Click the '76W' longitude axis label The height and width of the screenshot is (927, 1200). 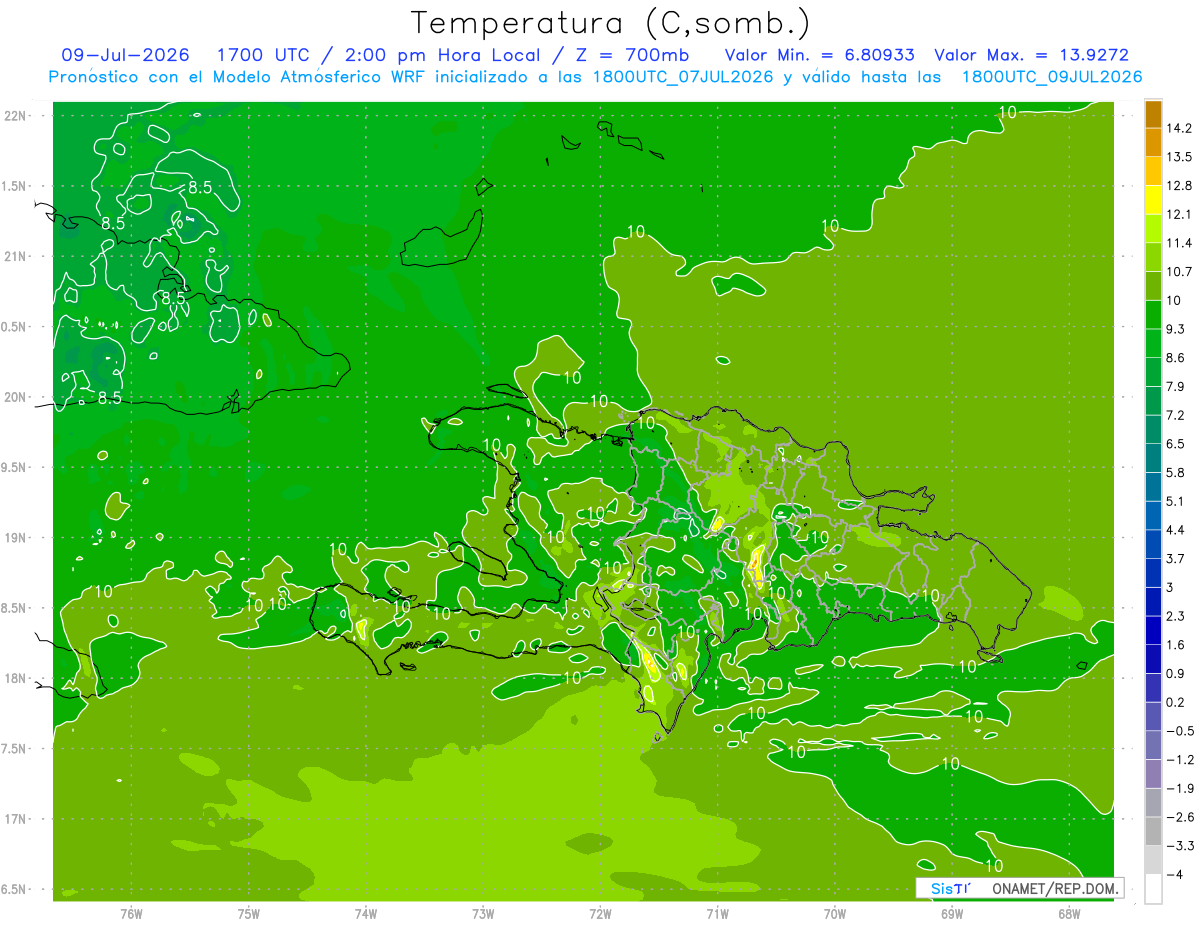(x=131, y=913)
